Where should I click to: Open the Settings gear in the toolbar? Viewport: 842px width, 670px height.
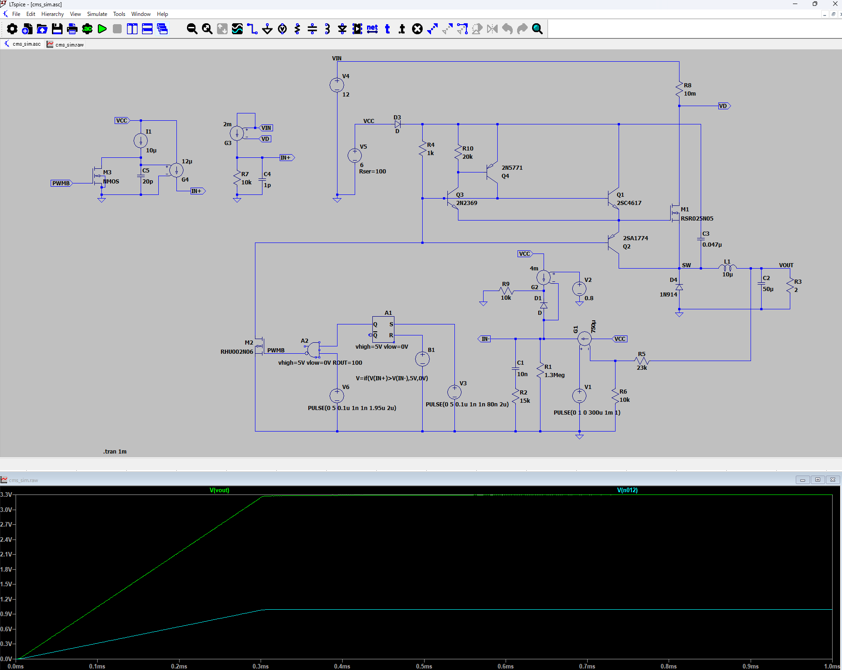point(12,29)
